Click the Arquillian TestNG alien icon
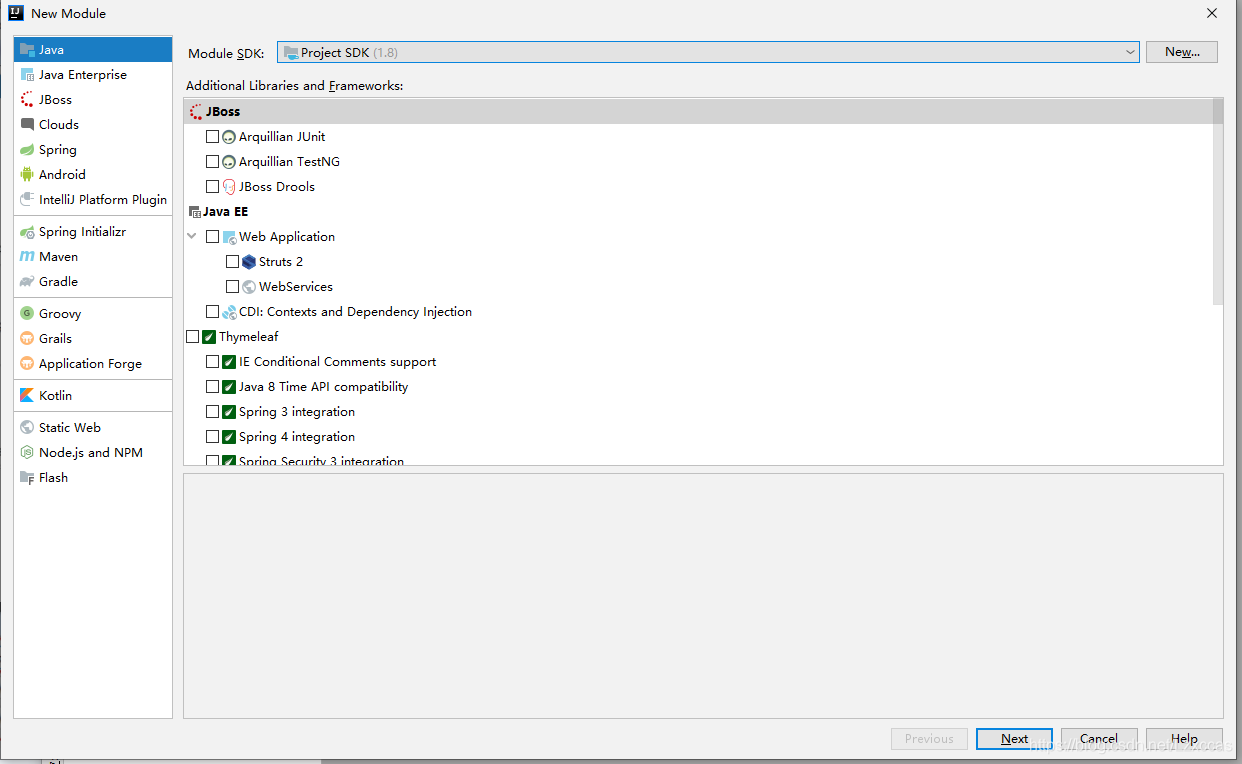This screenshot has width=1242, height=764. pos(229,162)
